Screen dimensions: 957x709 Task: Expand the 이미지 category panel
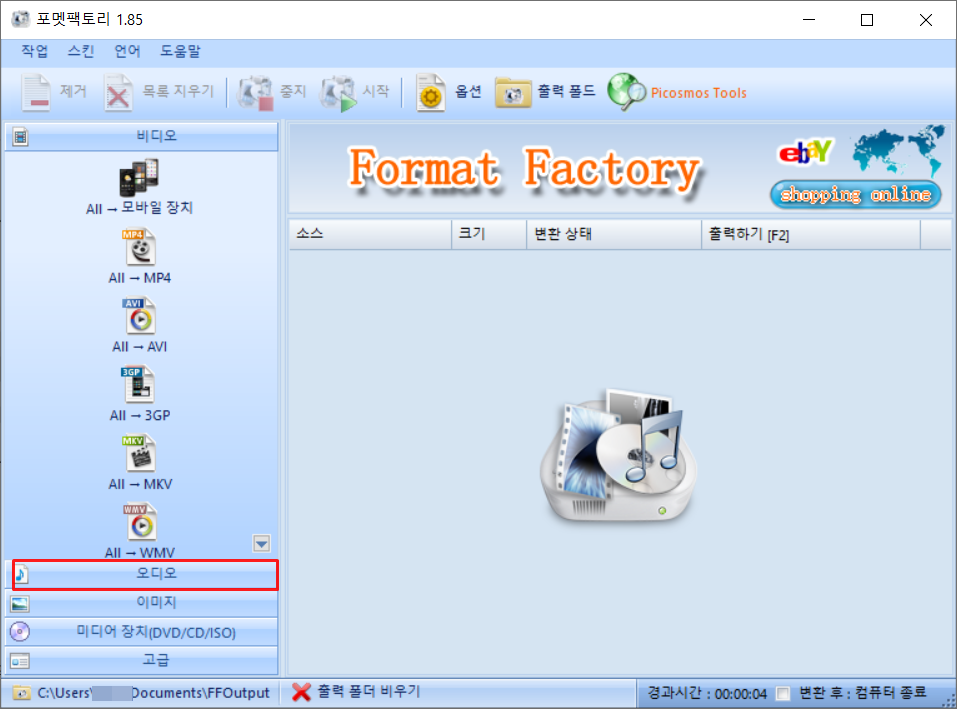click(142, 603)
